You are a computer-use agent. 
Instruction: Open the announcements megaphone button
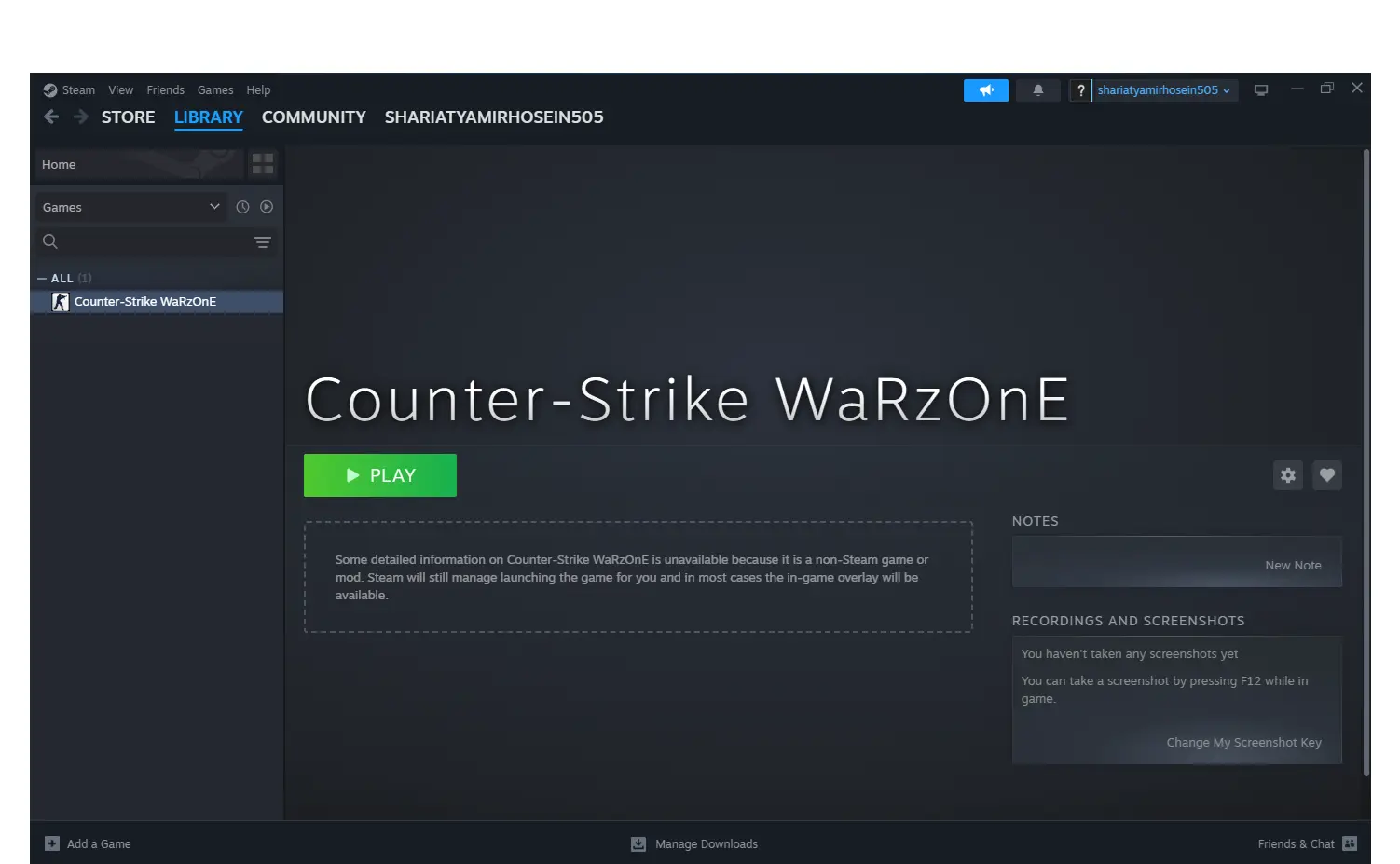click(x=985, y=90)
